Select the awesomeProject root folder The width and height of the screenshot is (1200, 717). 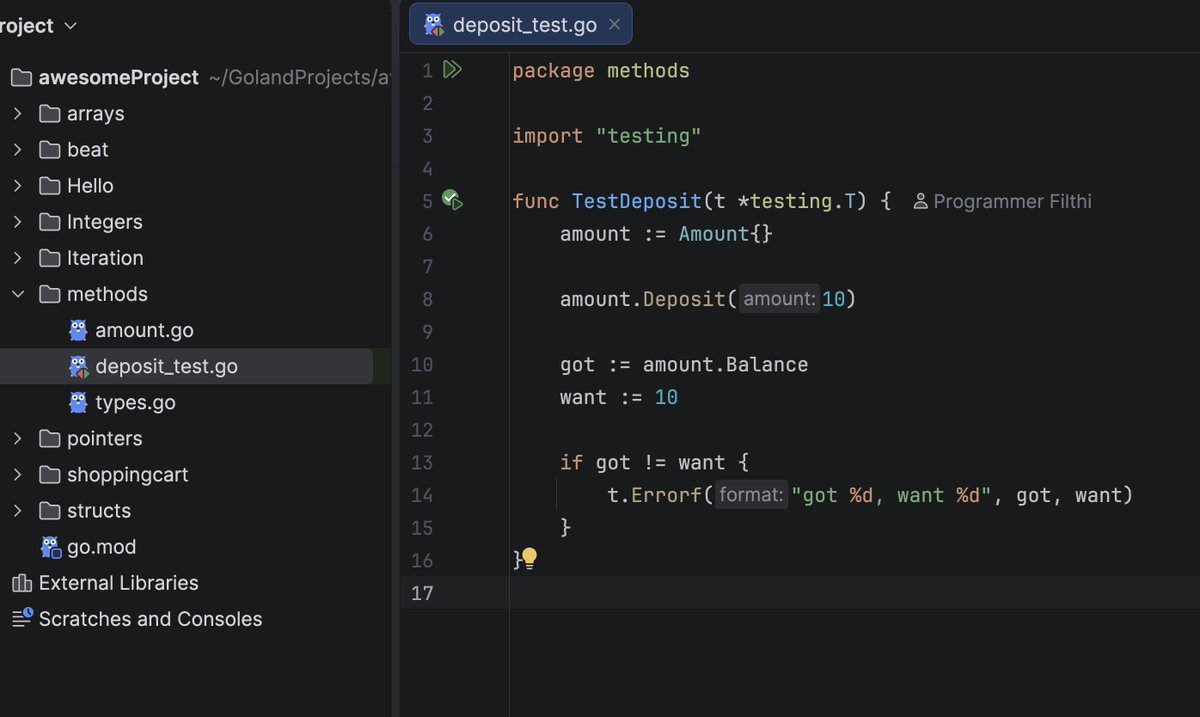[x=118, y=78]
